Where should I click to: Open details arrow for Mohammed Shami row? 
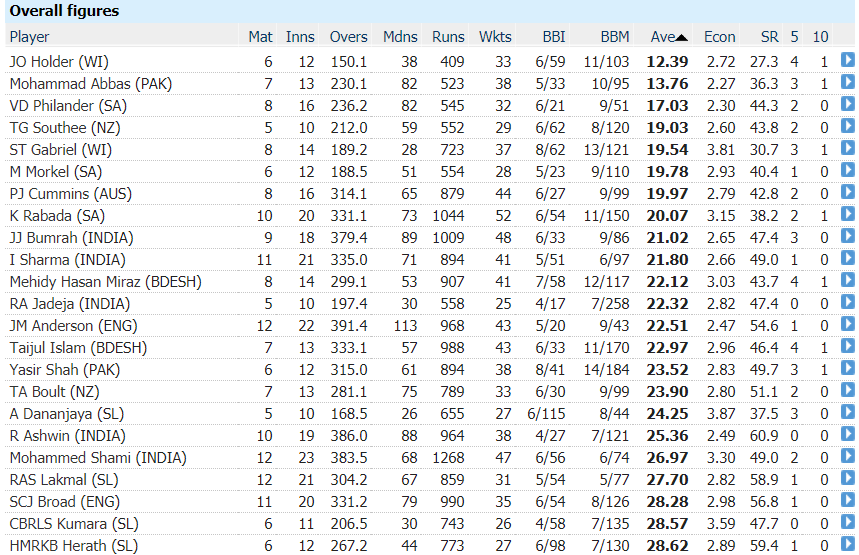click(x=847, y=456)
